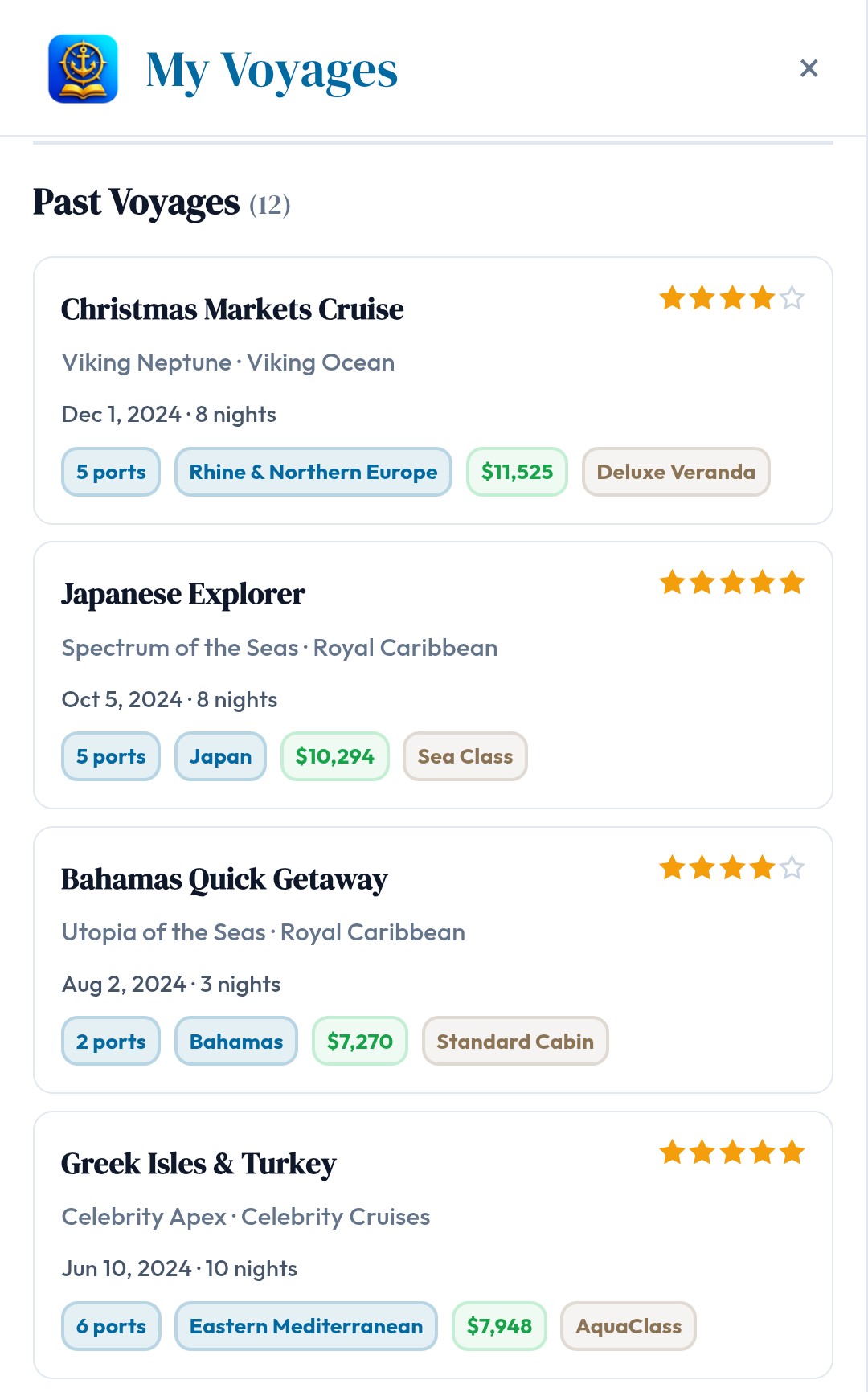This screenshot has height=1392, width=868.
Task: Open the Japanese Explorer voyage card
Action: pos(183,595)
